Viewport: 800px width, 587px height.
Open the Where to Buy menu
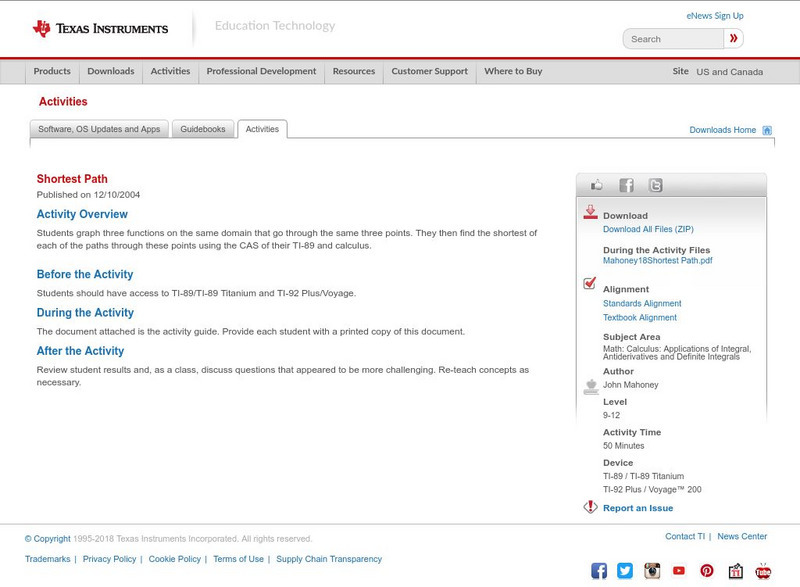tap(513, 71)
